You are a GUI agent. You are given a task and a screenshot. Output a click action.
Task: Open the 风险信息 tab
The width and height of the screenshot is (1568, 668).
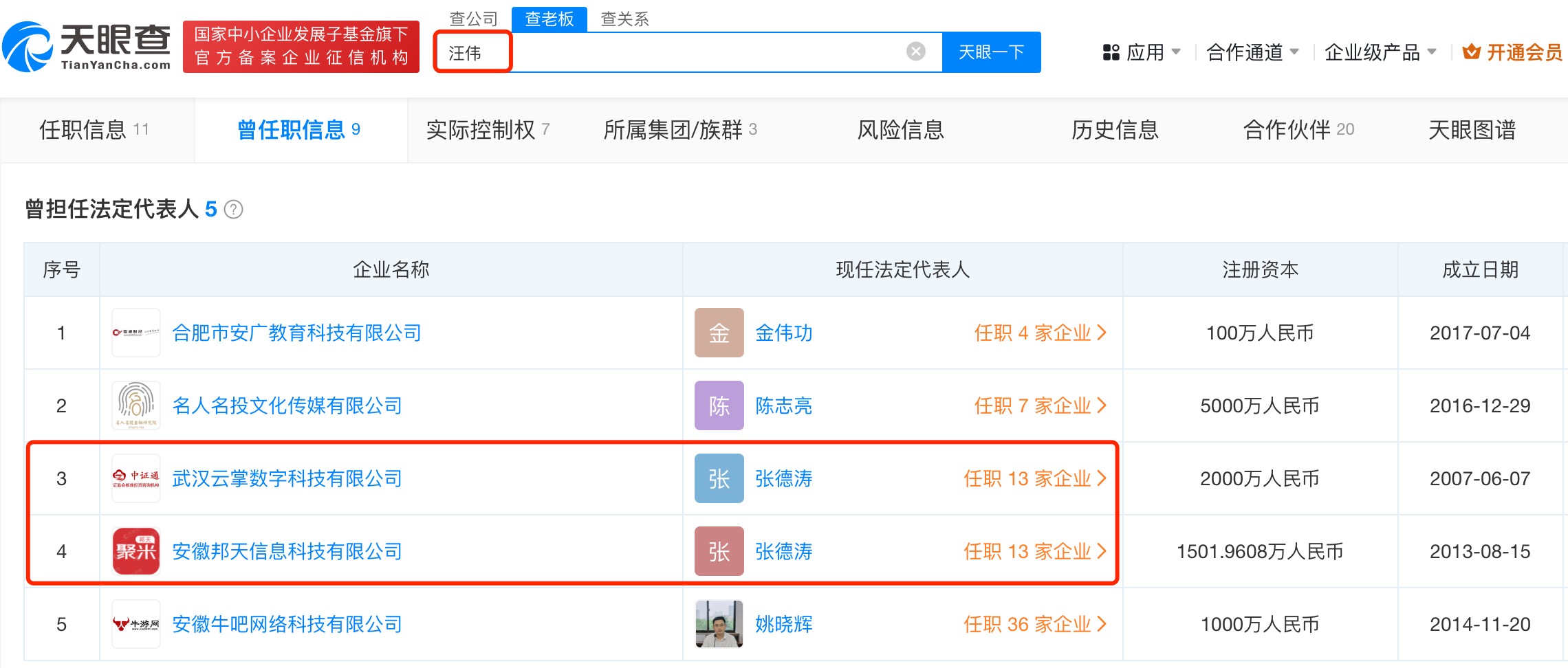pos(901,129)
